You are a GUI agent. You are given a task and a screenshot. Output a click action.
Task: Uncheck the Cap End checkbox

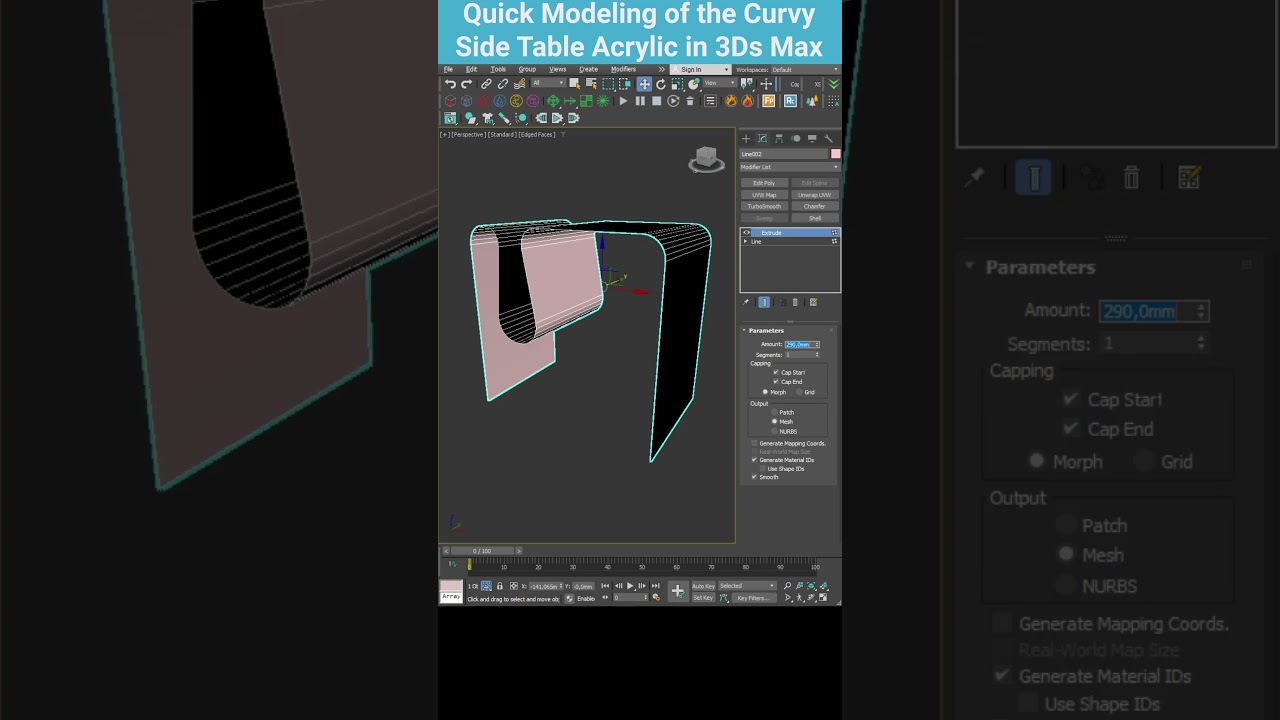click(776, 382)
